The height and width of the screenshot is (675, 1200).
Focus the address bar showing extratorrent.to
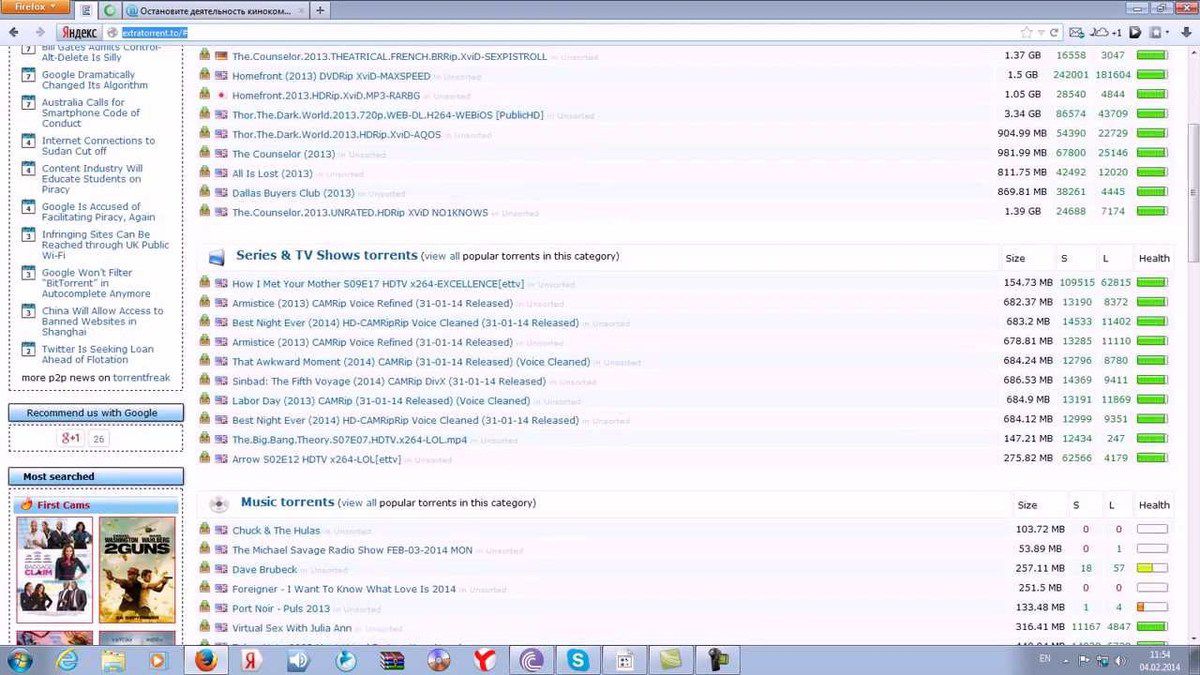(x=560, y=32)
